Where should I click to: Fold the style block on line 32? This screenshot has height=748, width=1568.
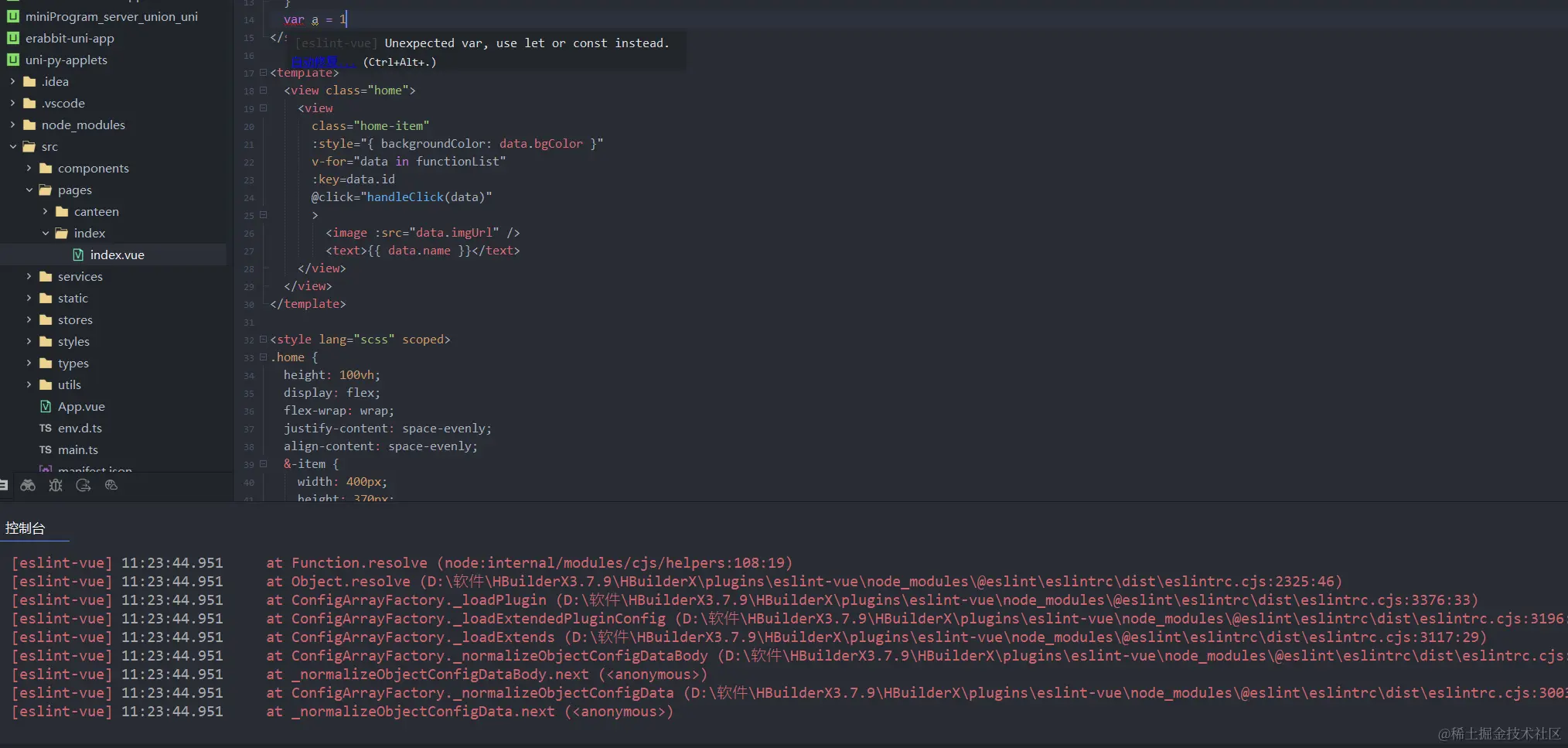pyautogui.click(x=263, y=340)
